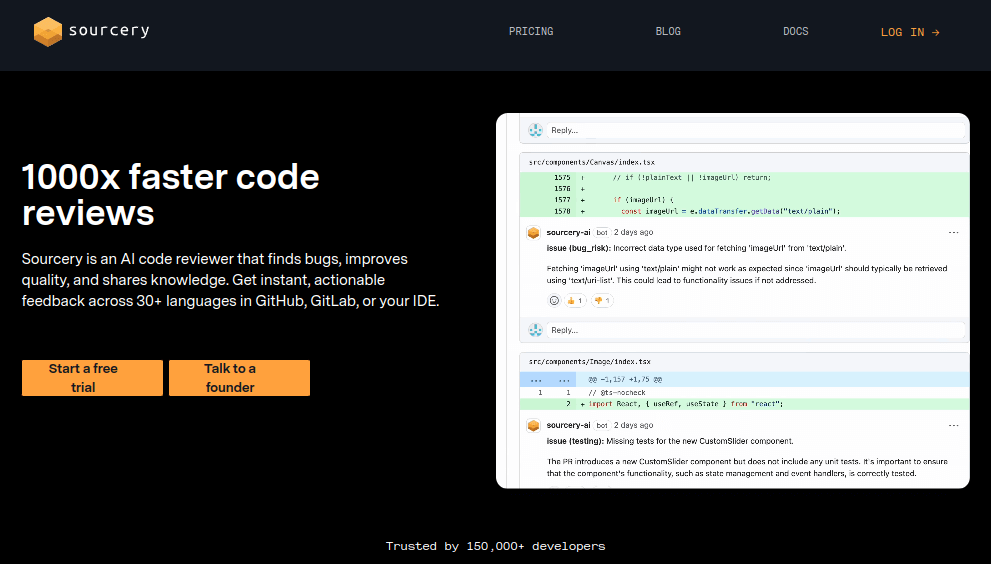Open the three-dot menu on bug_risk comment
This screenshot has height=564, width=991.
coord(953,232)
